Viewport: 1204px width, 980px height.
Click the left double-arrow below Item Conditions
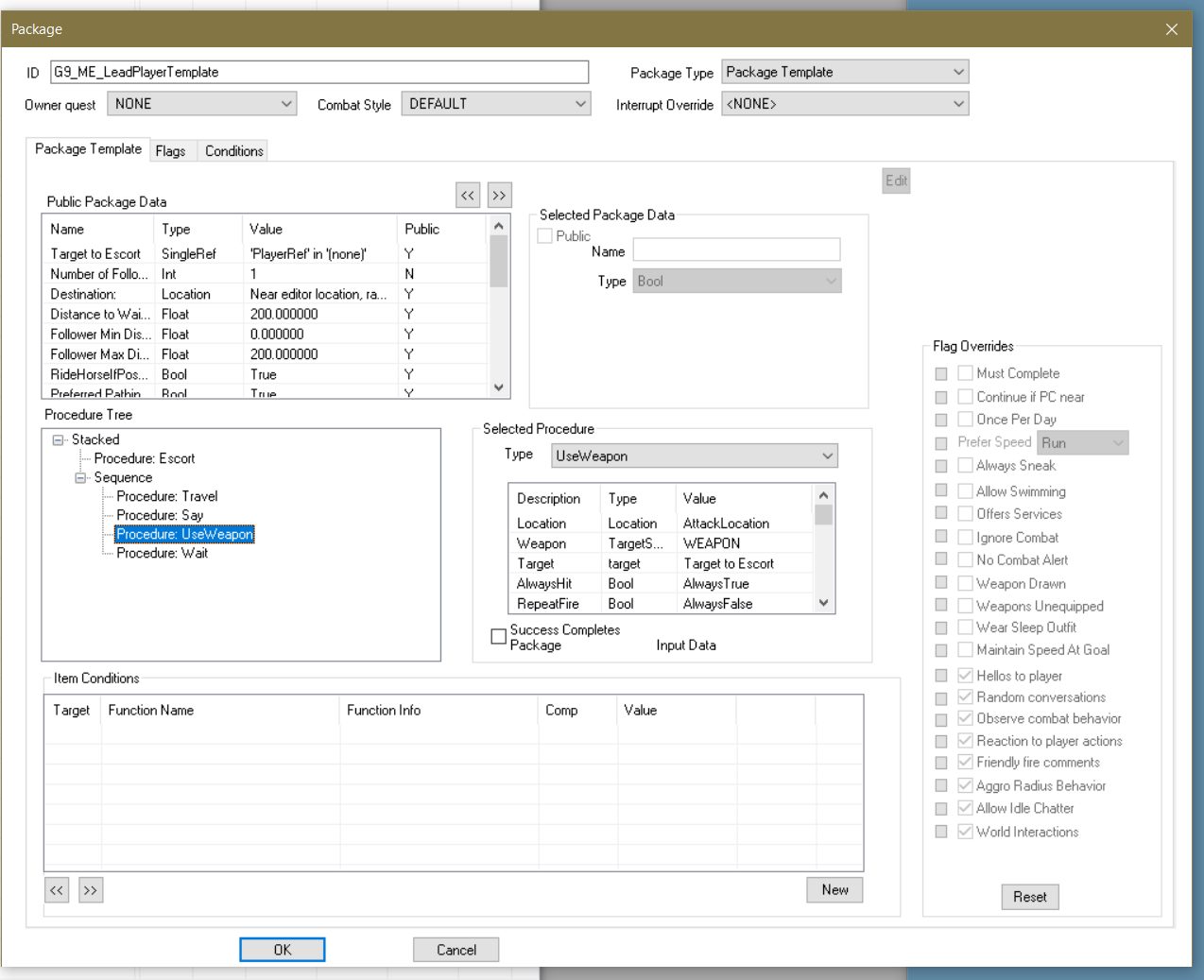pyautogui.click(x=58, y=889)
